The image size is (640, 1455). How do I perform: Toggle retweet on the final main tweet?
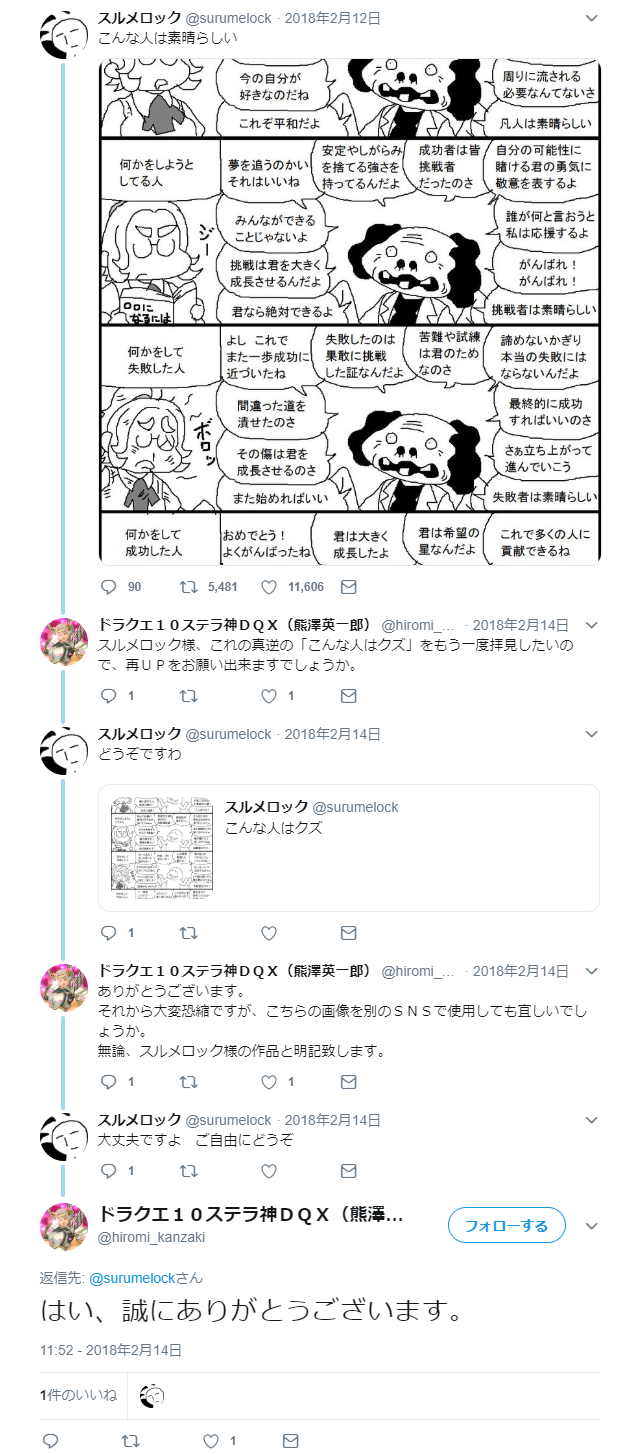130,1441
